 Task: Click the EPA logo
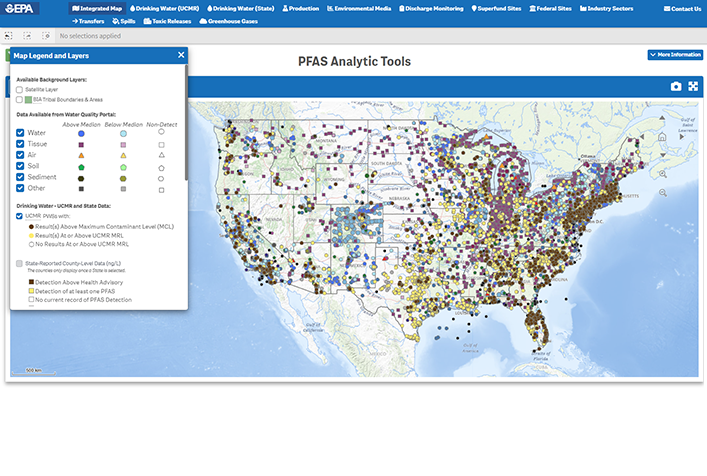click(20, 8)
